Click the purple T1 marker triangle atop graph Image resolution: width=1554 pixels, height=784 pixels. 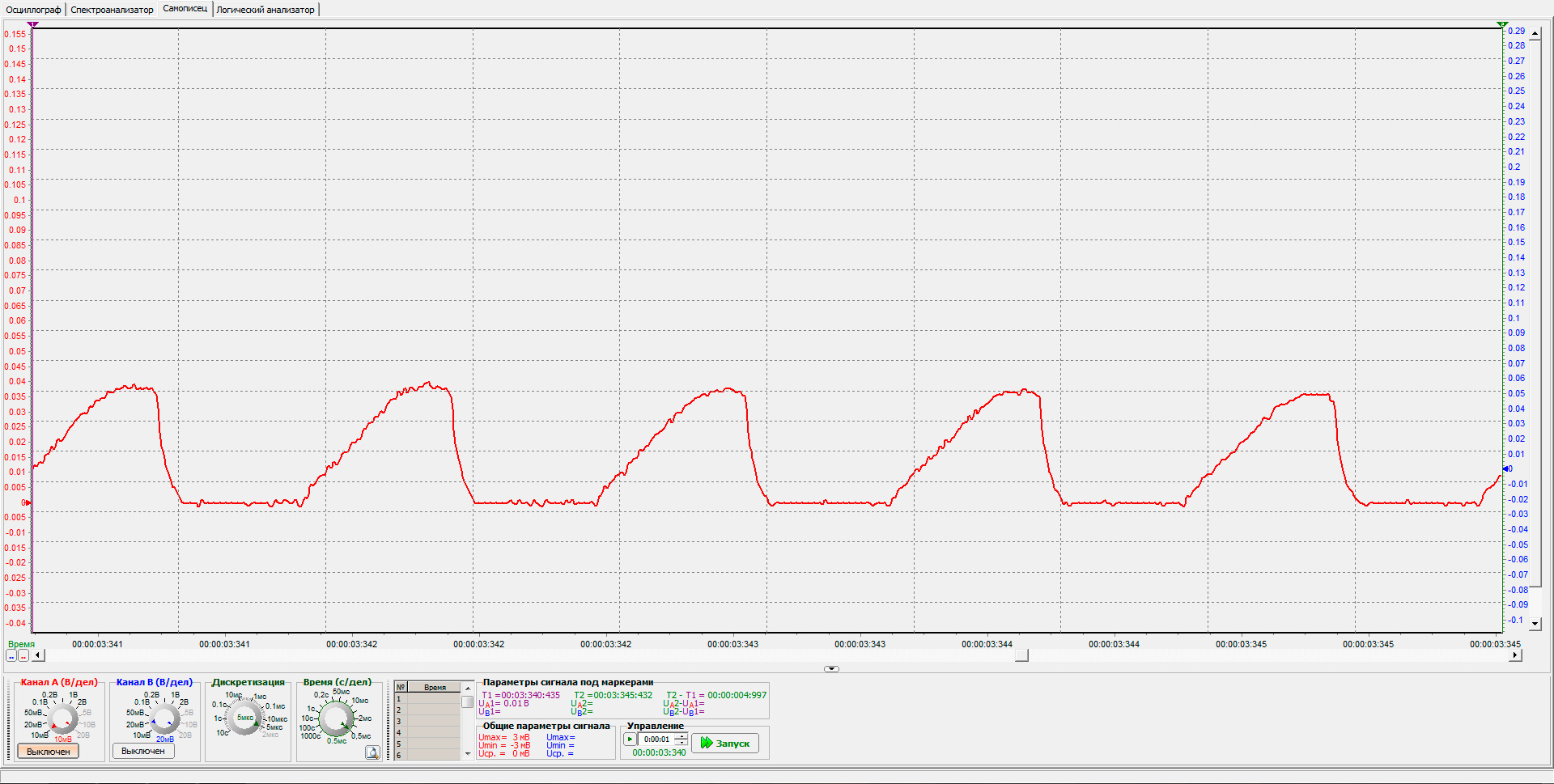(32, 25)
